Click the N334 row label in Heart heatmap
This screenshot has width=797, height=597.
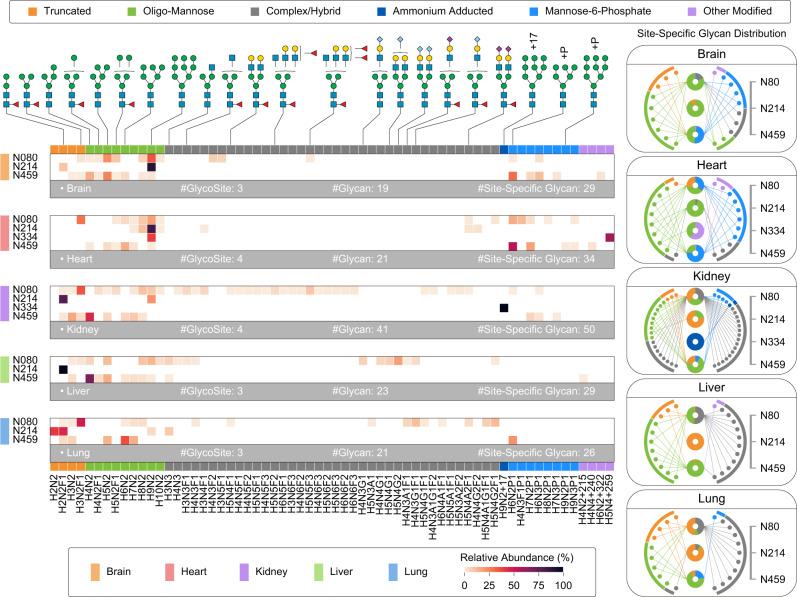pos(25,237)
